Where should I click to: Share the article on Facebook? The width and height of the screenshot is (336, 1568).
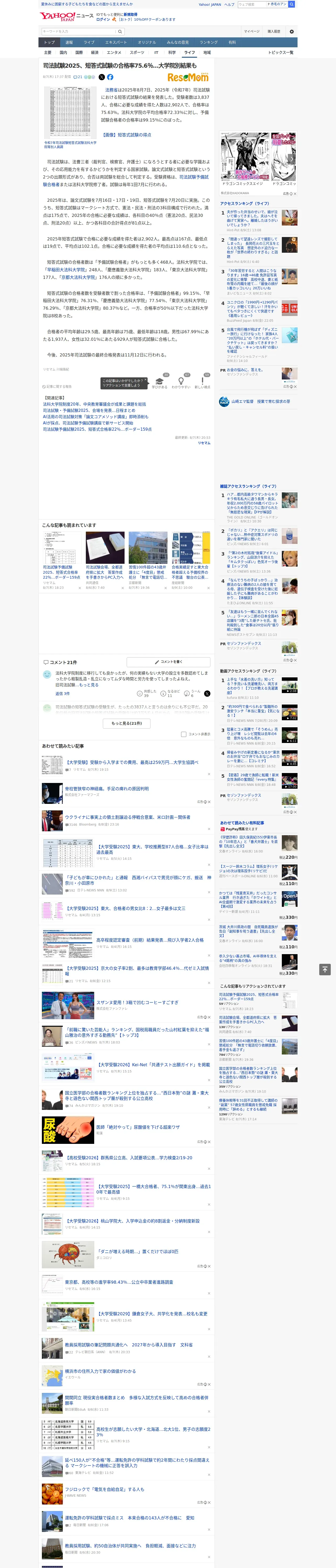(x=110, y=77)
